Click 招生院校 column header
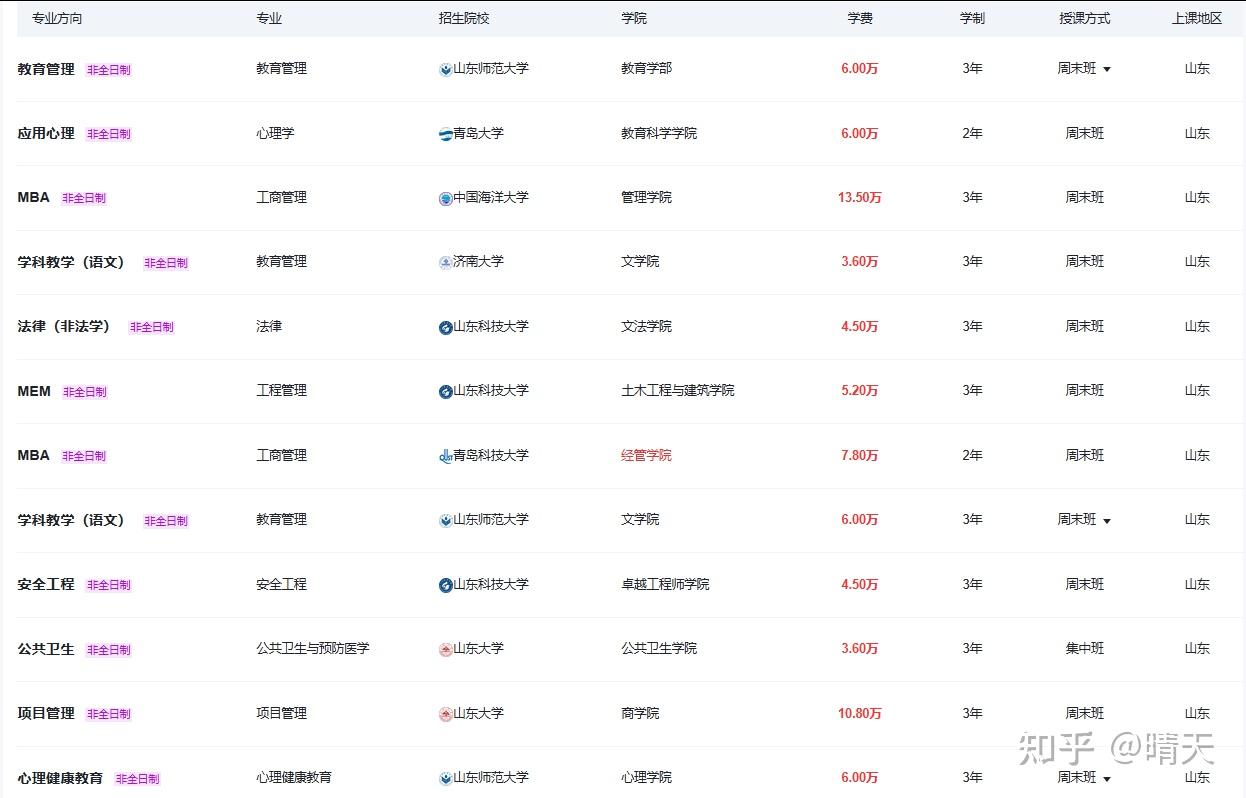Image resolution: width=1246 pixels, height=798 pixels. coord(464,18)
